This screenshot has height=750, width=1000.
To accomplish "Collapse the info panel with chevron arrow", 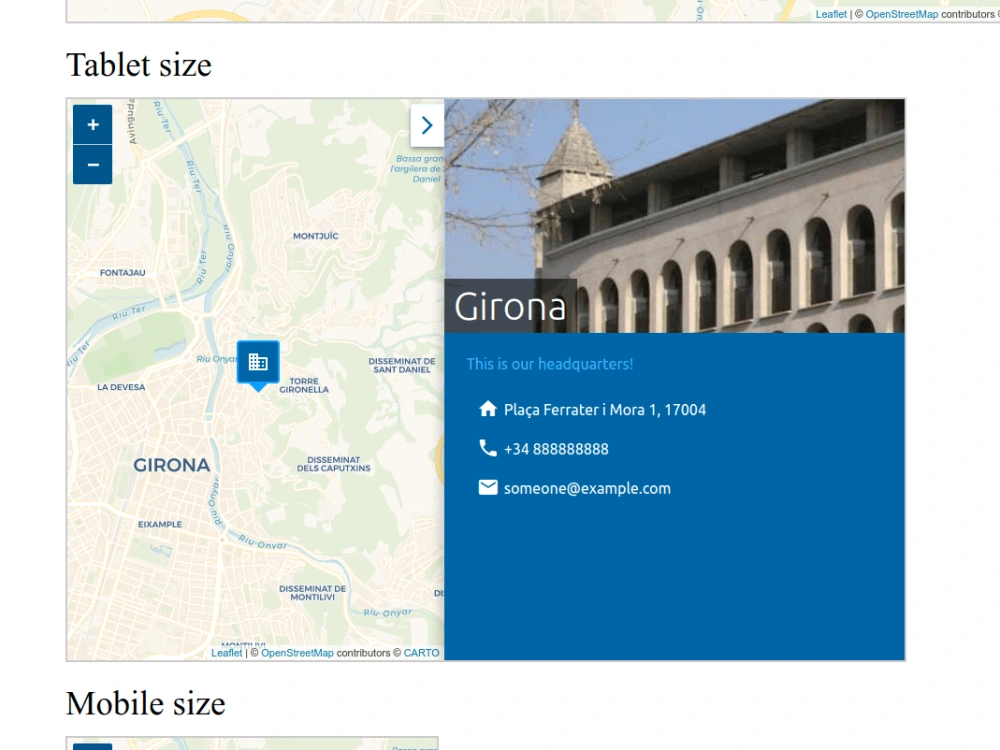I will tap(427, 126).
